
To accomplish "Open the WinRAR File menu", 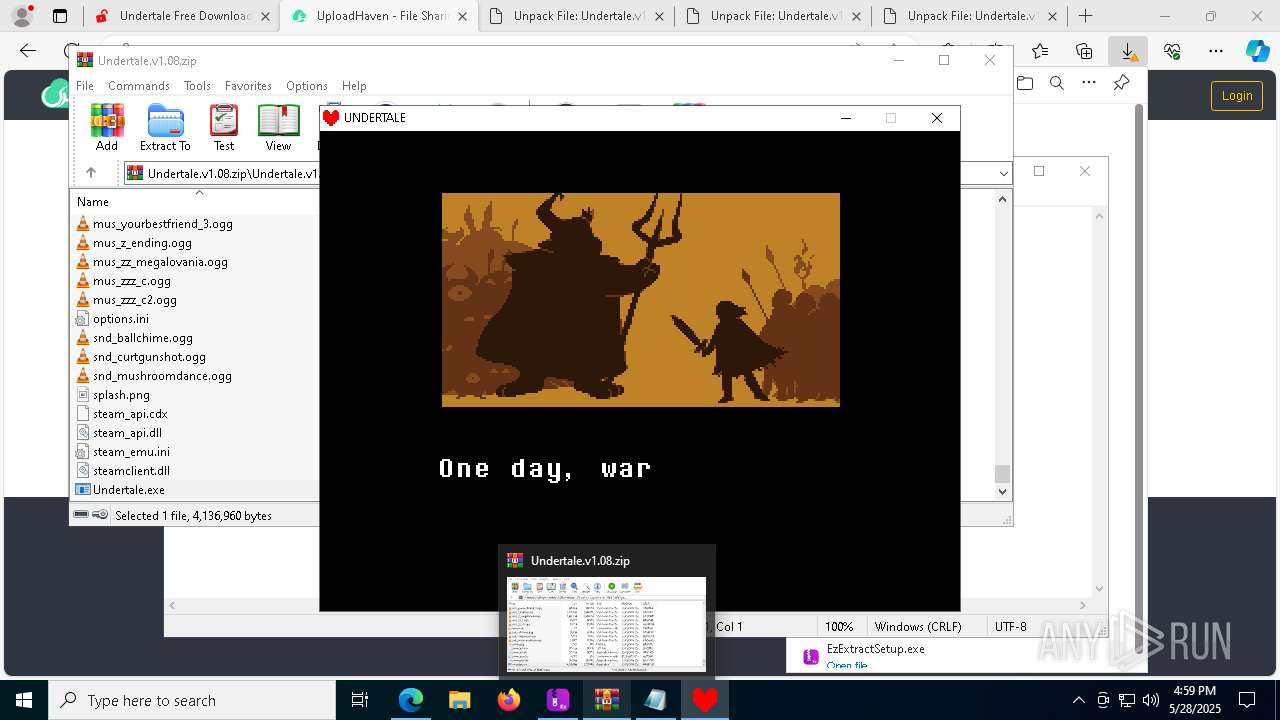I will 85,86.
